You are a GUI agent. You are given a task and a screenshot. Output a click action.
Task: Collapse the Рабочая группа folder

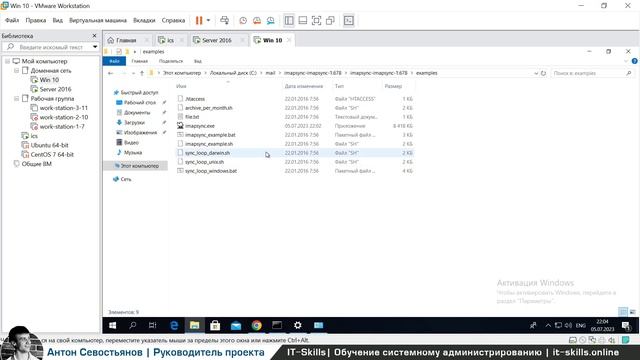pos(16,99)
